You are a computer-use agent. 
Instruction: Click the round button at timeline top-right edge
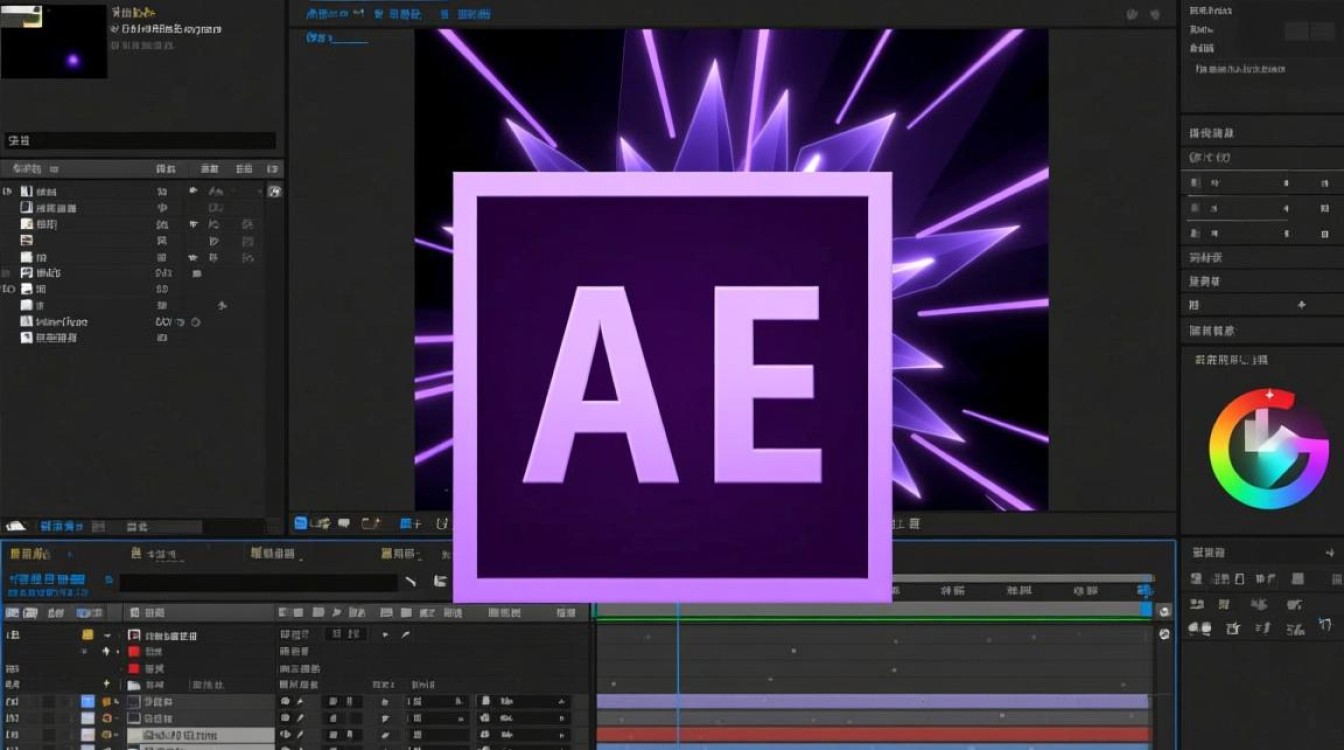click(1164, 611)
